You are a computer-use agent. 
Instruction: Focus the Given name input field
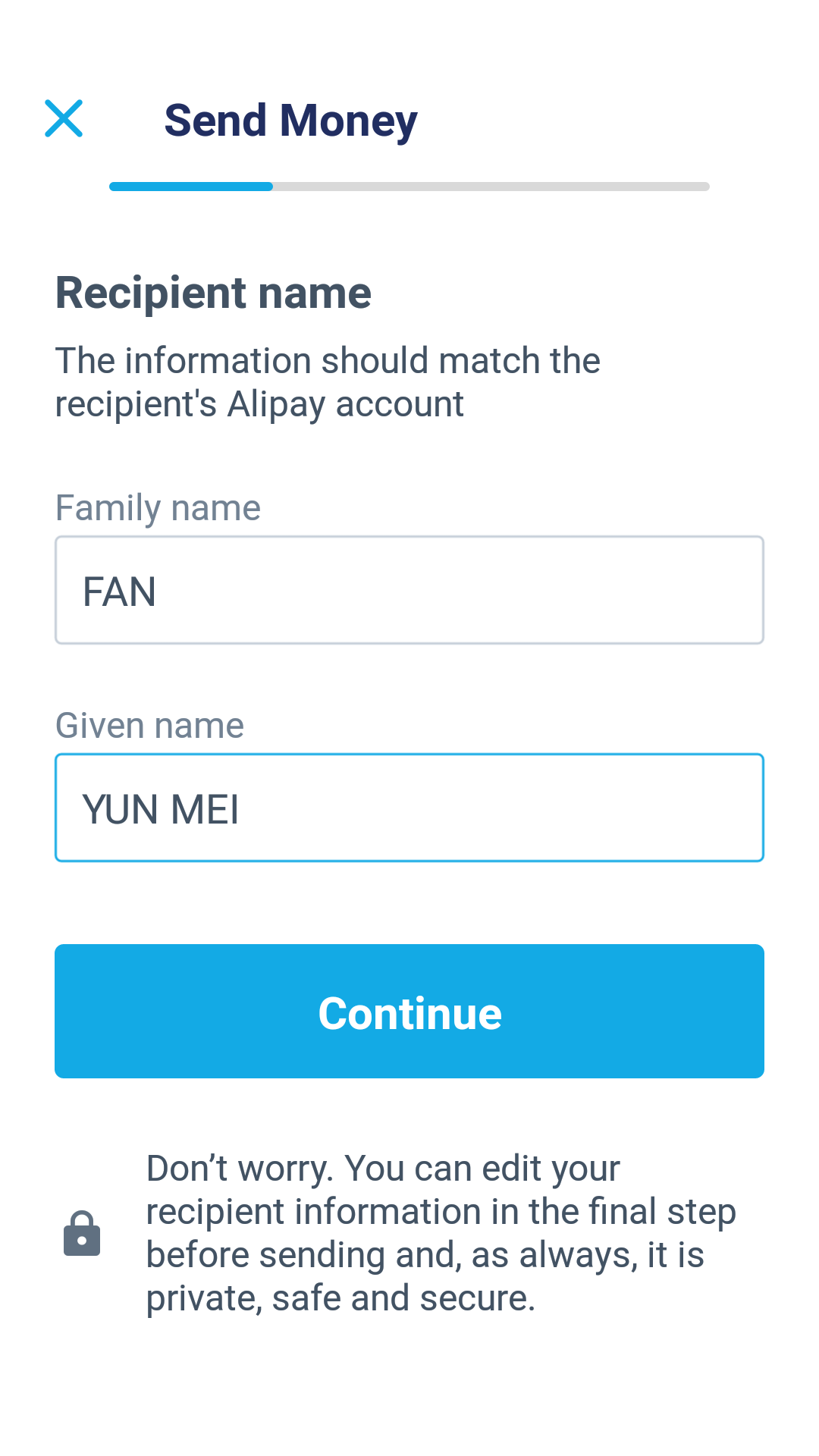tap(409, 808)
